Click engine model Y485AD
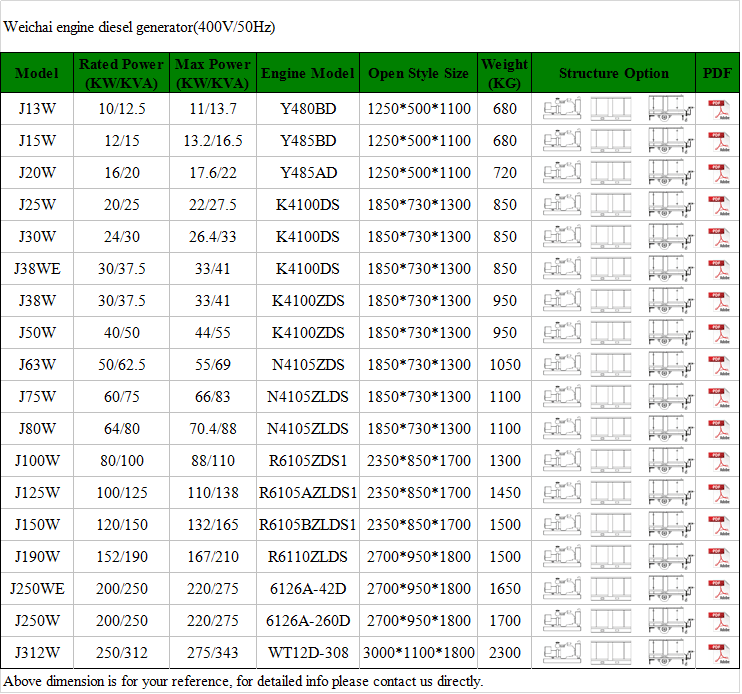This screenshot has height=694, width=742. tap(308, 173)
